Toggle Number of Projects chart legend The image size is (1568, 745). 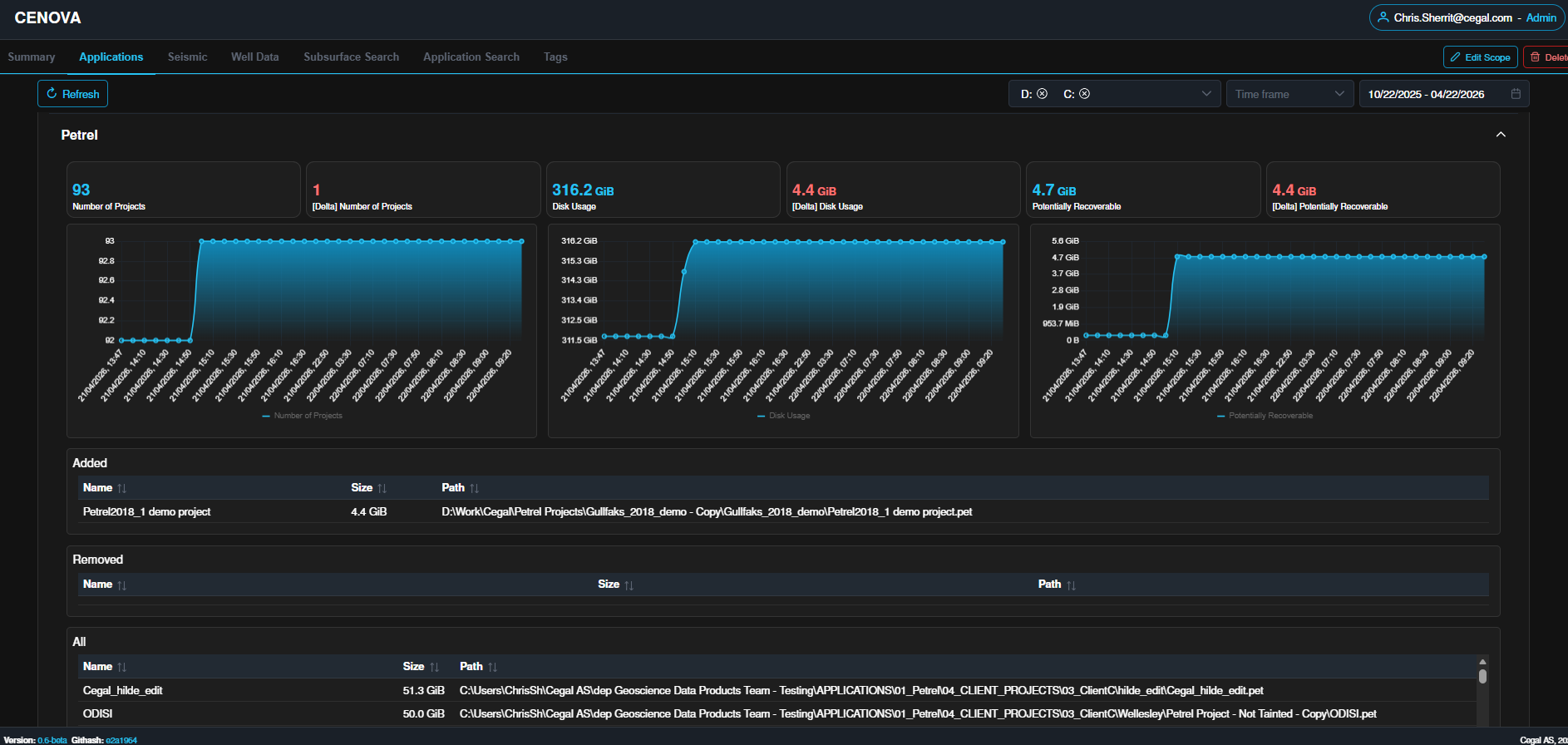tap(302, 416)
